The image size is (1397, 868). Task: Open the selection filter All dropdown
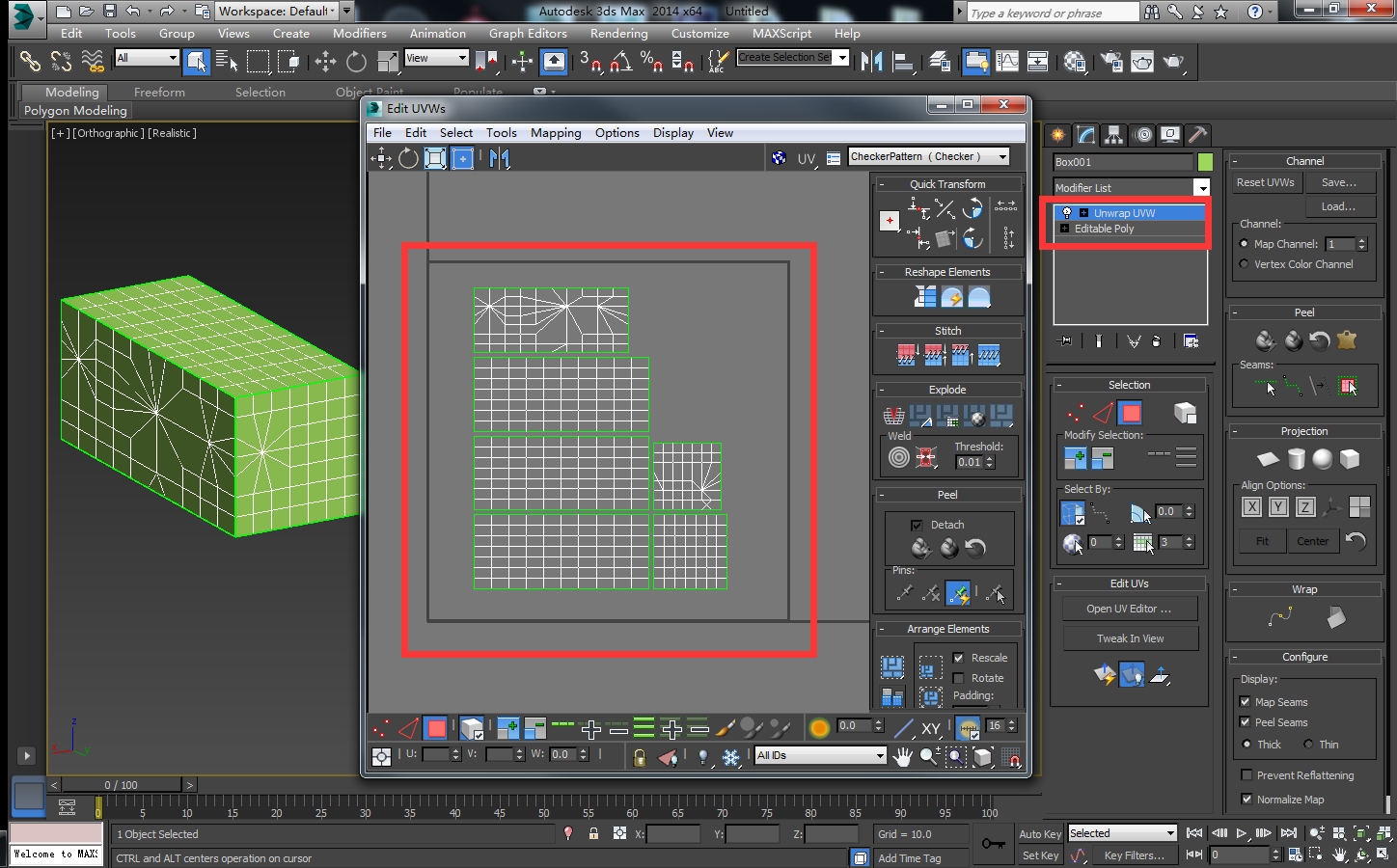coord(147,58)
